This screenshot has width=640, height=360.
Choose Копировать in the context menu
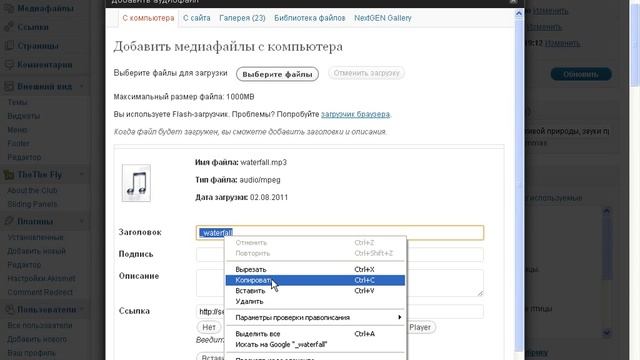[x=315, y=280]
